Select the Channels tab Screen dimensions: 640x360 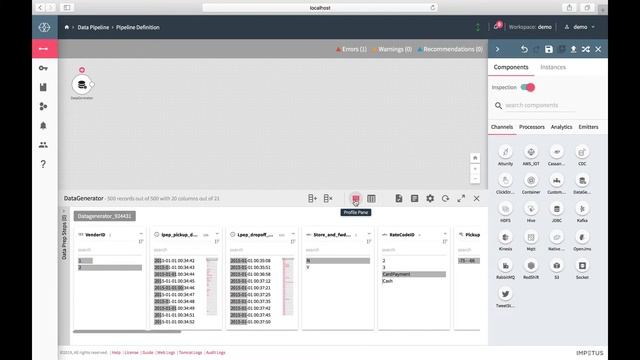coord(502,127)
